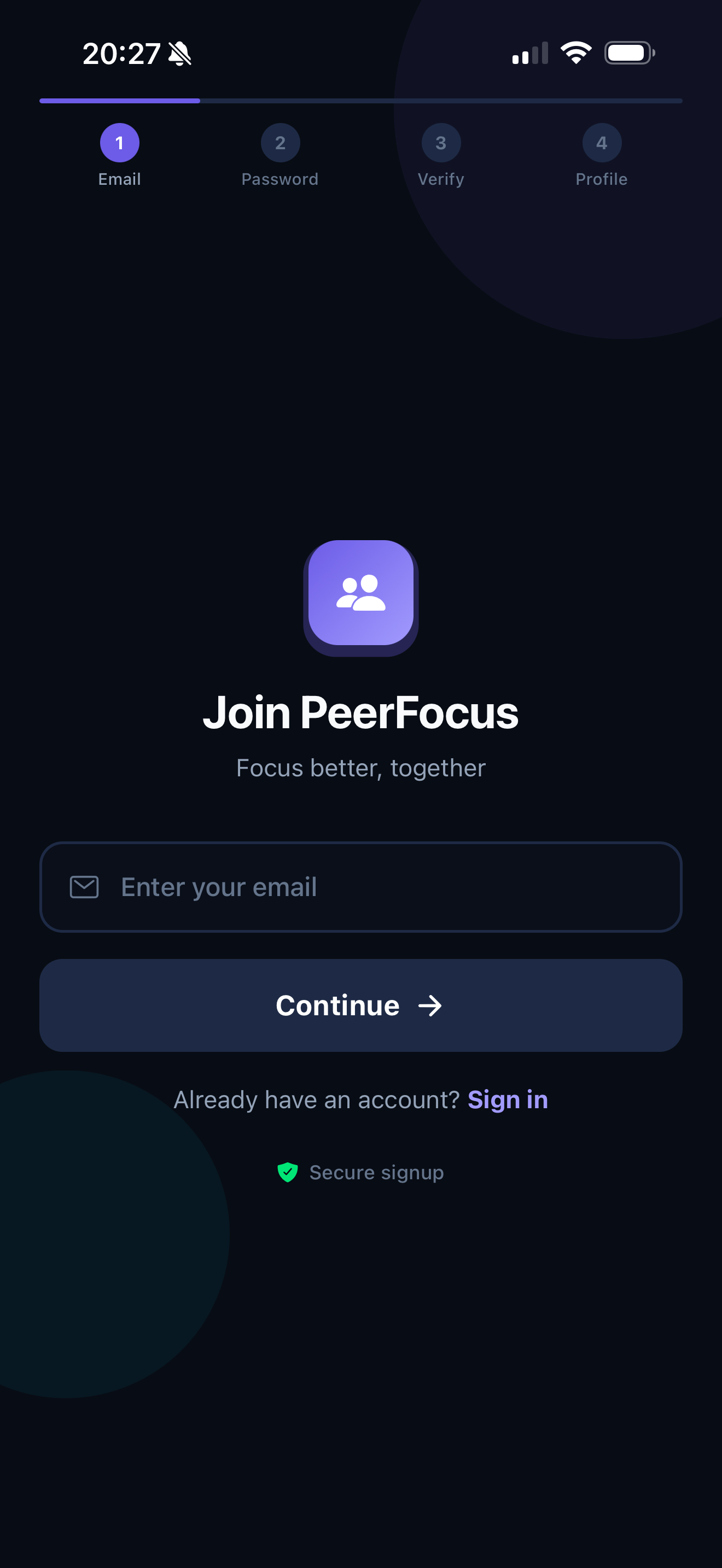Click the Password step label
Viewport: 722px width, 1568px height.
pyautogui.click(x=280, y=179)
